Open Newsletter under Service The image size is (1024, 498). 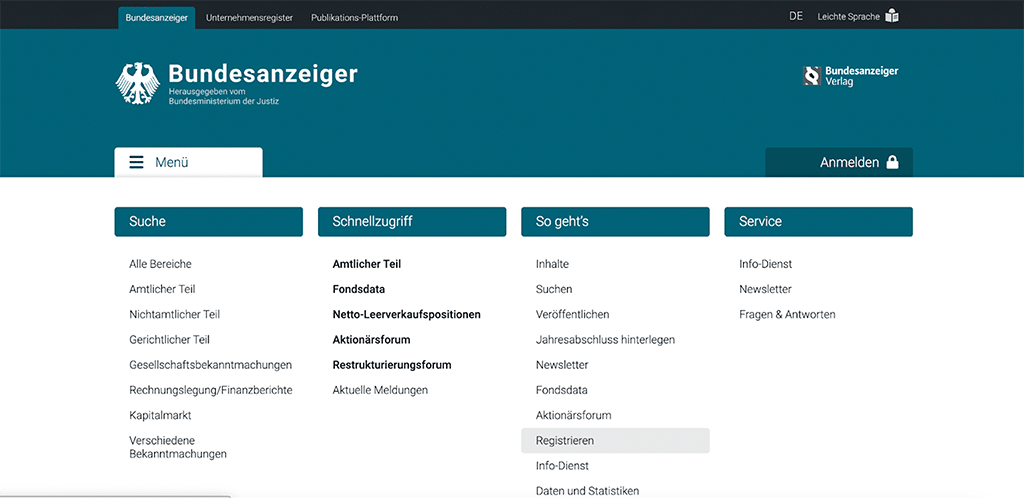pos(765,289)
